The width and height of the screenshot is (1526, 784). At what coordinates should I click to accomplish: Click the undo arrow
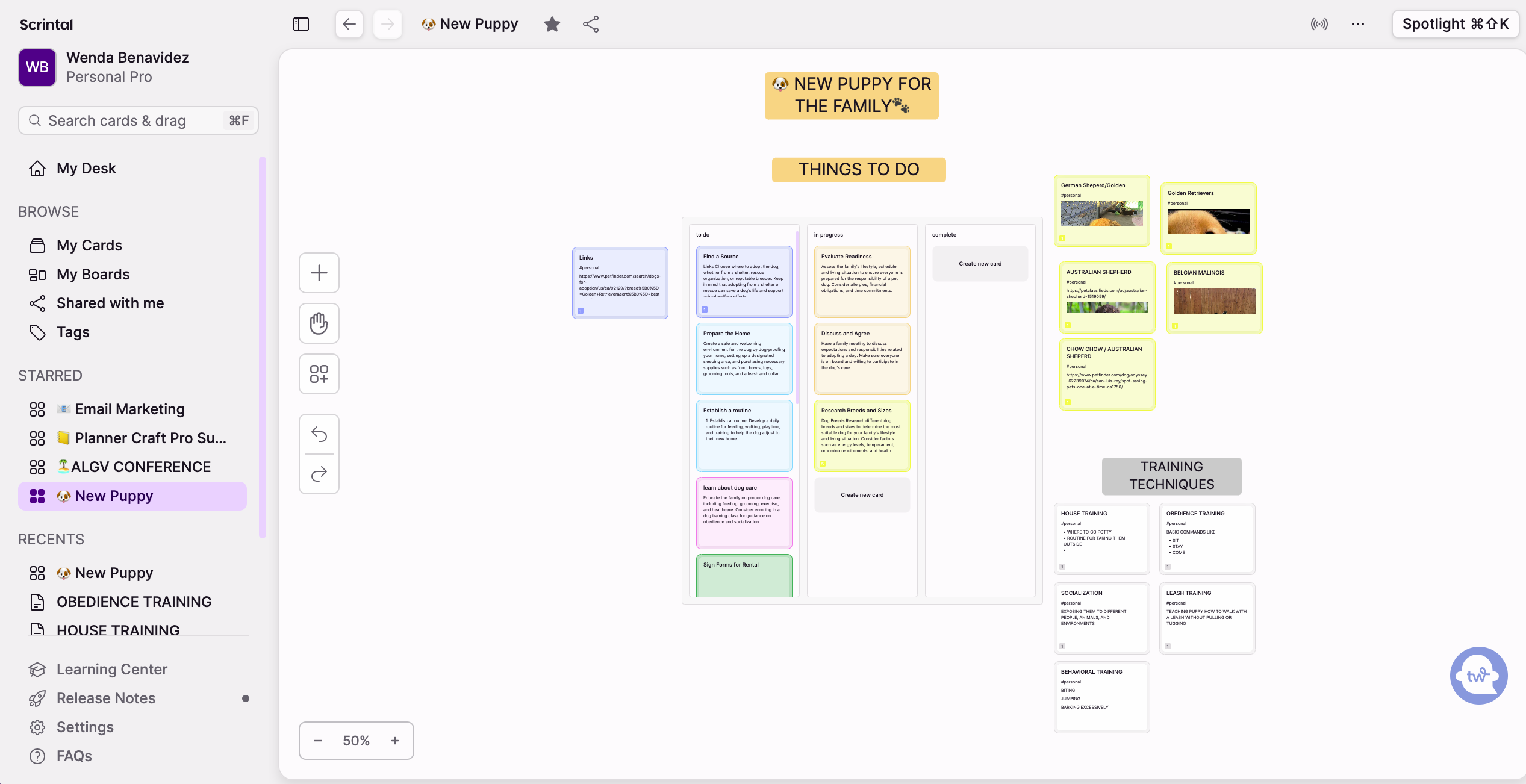(x=319, y=434)
